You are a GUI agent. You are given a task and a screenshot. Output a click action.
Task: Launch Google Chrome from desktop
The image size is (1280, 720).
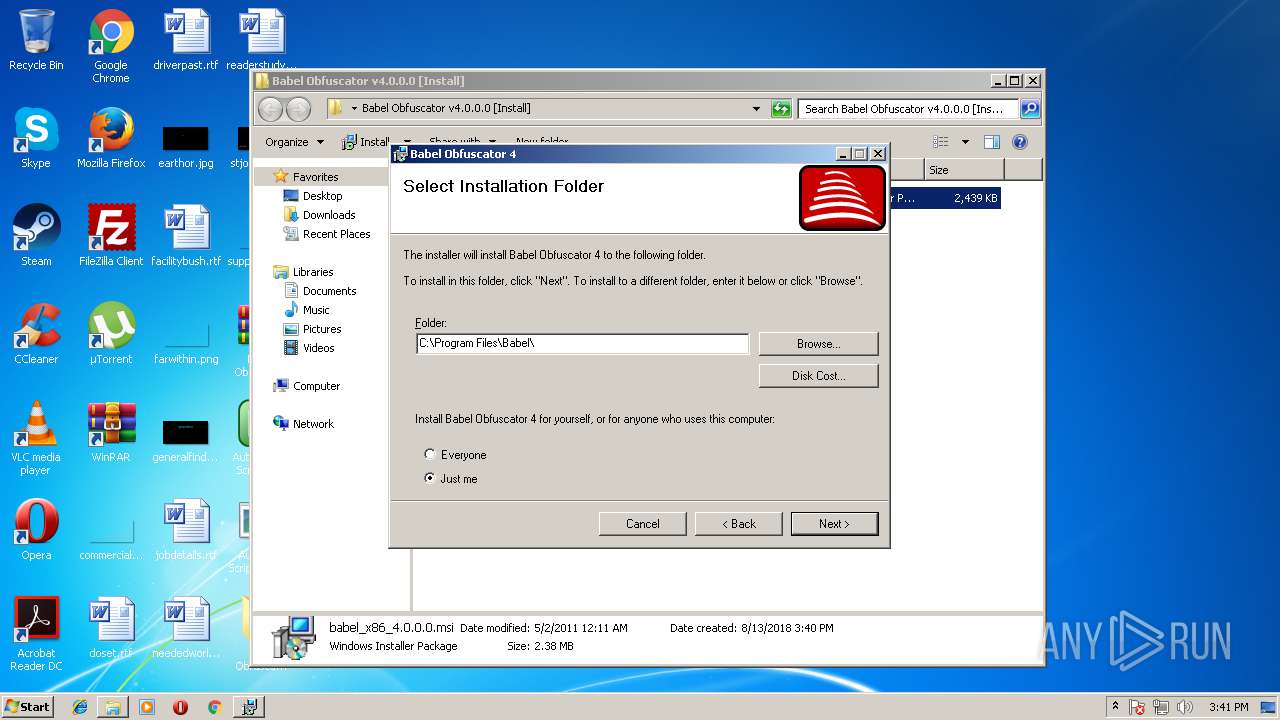(111, 46)
